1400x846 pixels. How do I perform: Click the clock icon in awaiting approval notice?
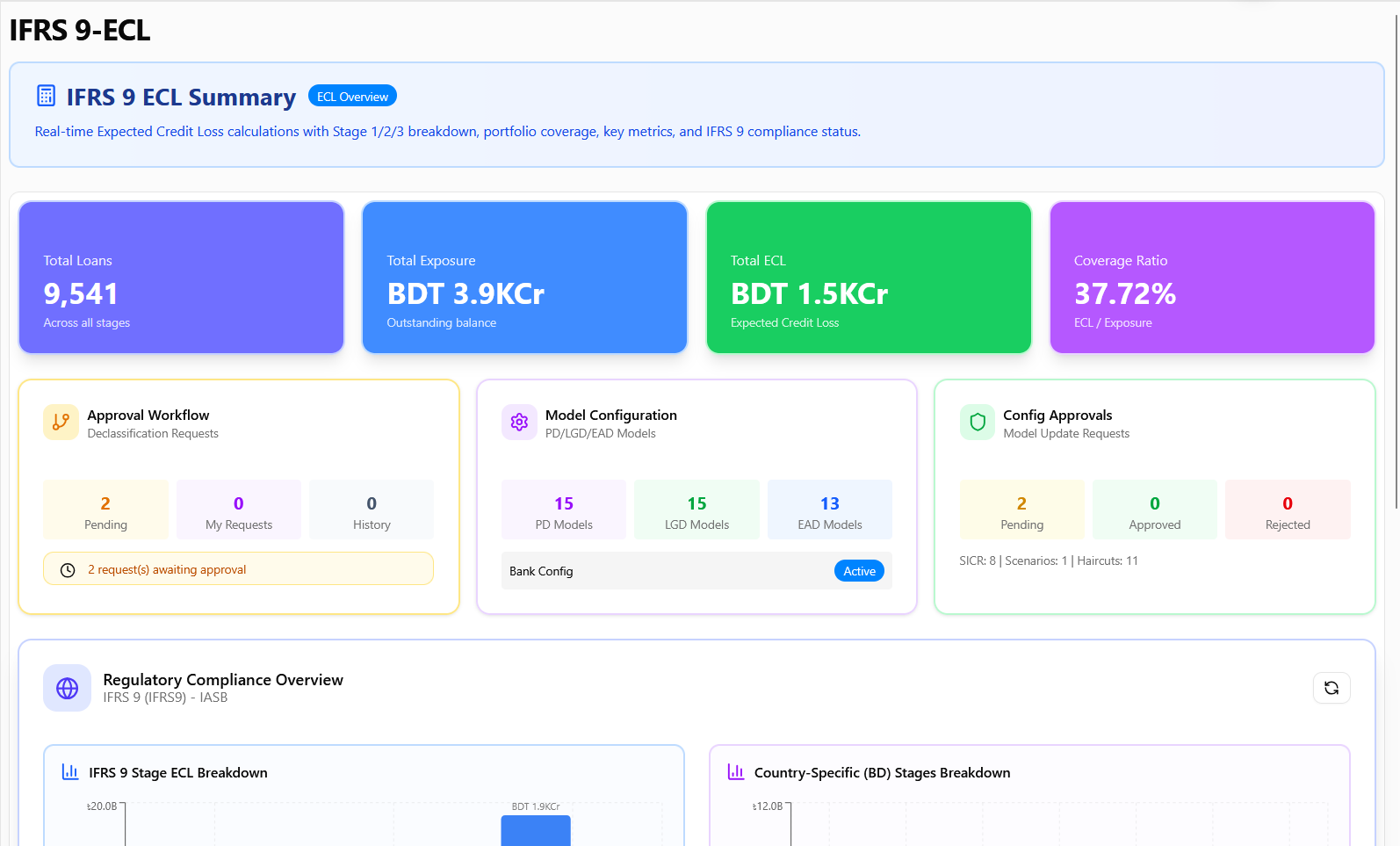(x=68, y=570)
